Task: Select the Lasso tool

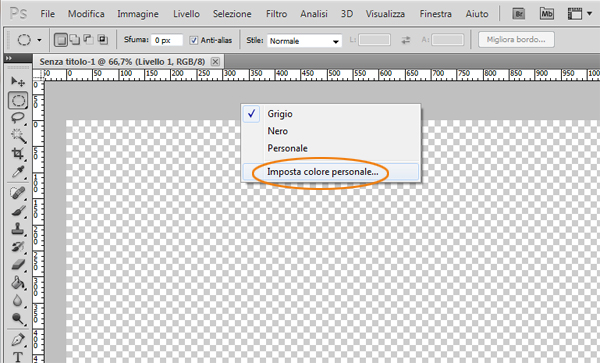Action: click(18, 118)
